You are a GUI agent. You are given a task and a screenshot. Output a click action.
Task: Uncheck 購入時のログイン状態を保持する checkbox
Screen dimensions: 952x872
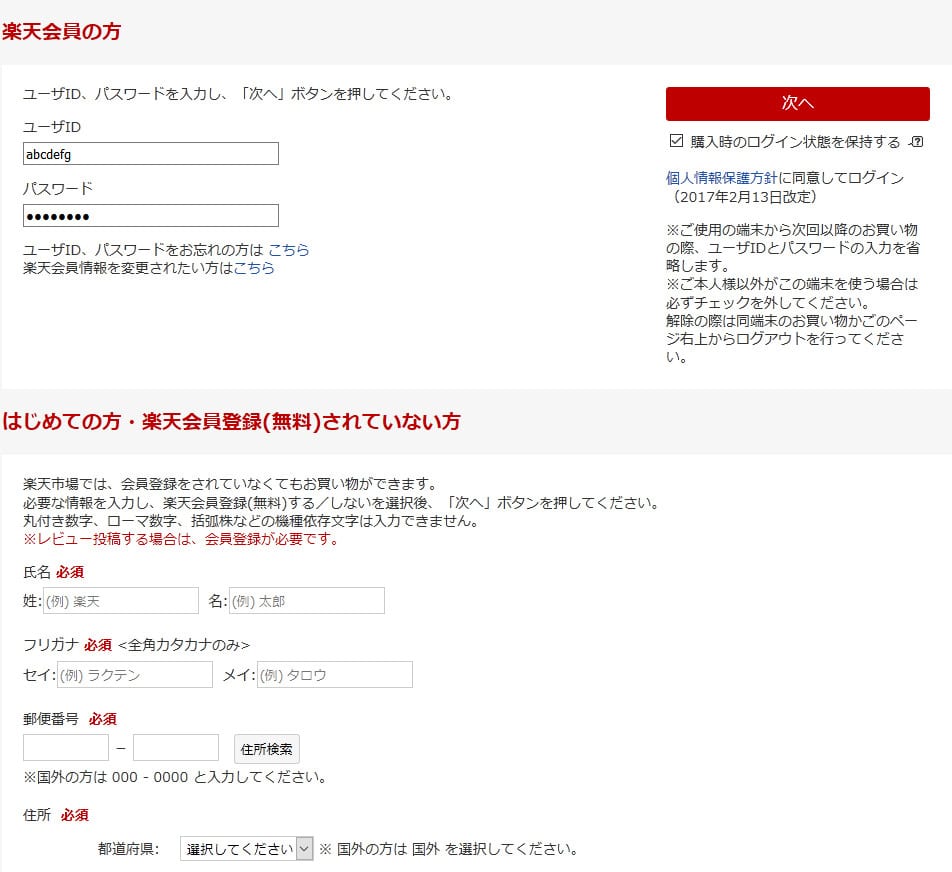coord(676,141)
